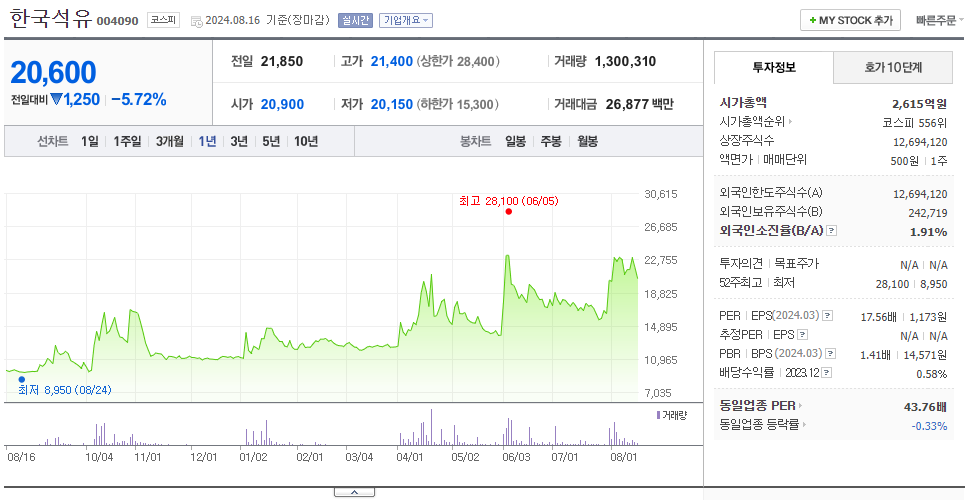Click the calendar icon beside 2024.08.16
This screenshot has height=500, width=968.
tap(196, 21)
